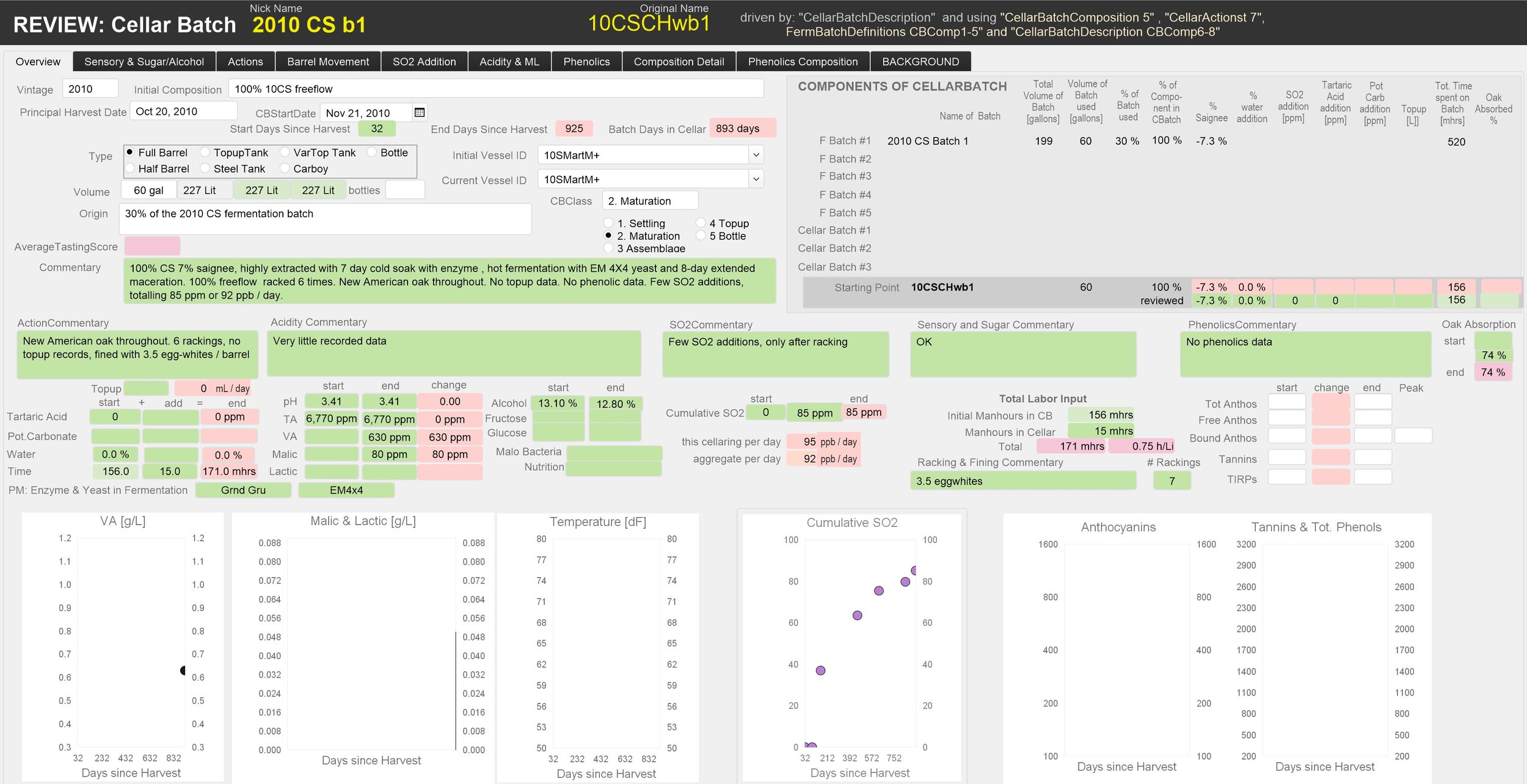Click the 60 gal volume field
The image size is (1527, 784).
pos(148,190)
